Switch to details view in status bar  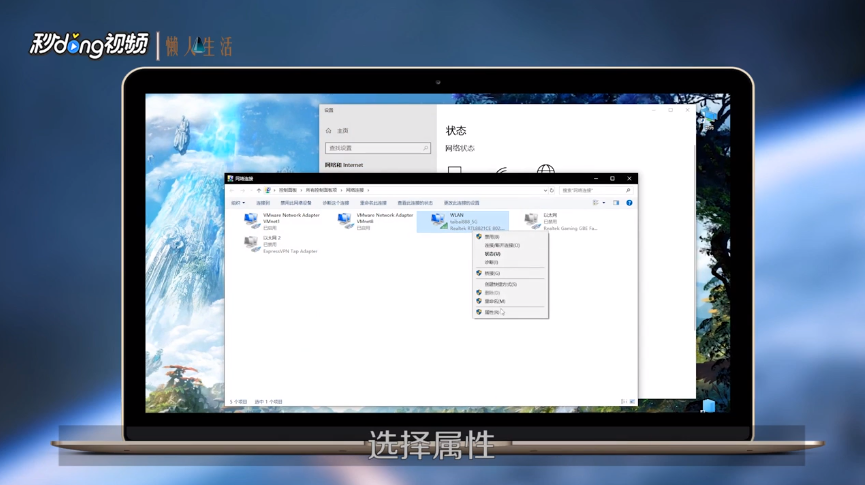[624, 402]
